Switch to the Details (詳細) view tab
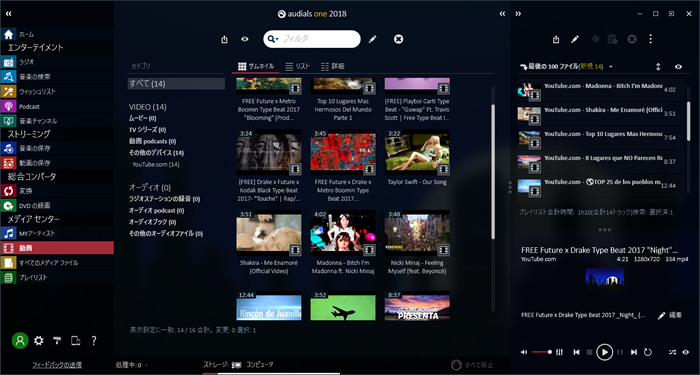Viewport: 700px width, 375px height. tap(333, 66)
